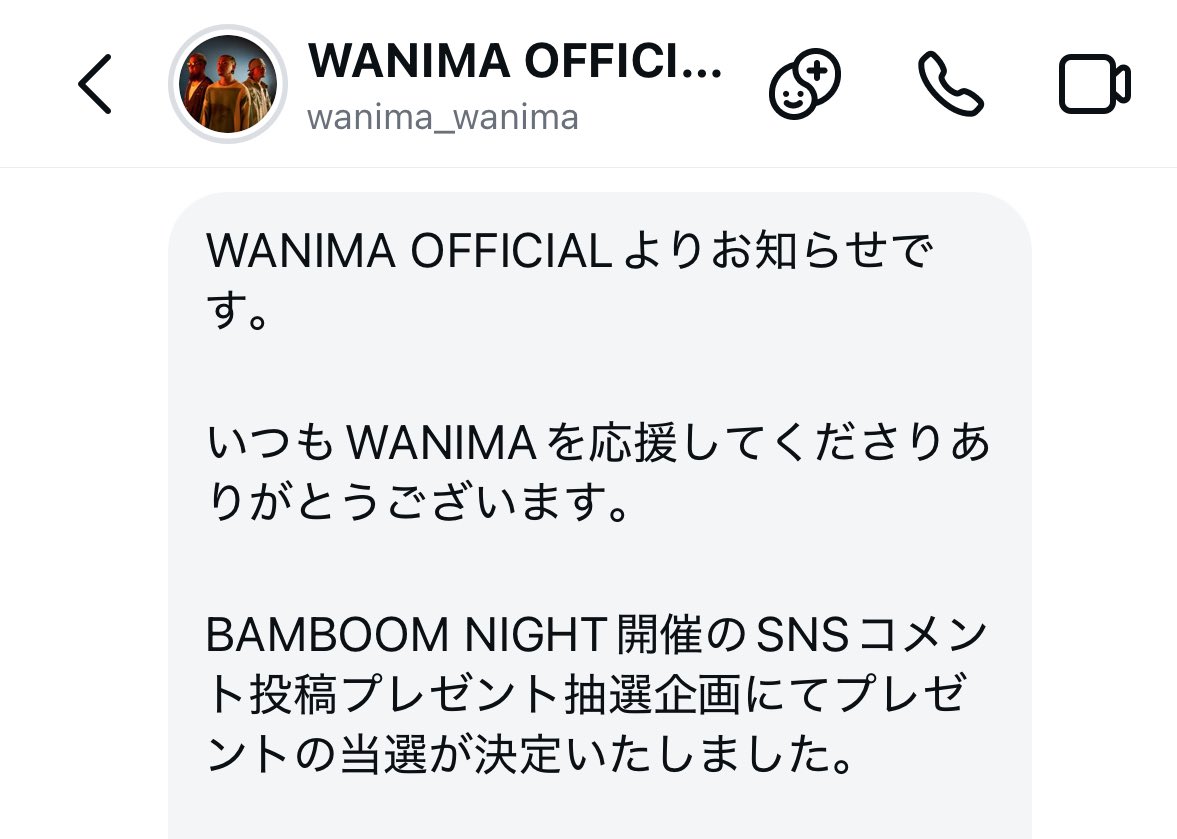
Task: Select the line 'いつも WANIMA を応援してくださりあ'
Action: tap(598, 442)
